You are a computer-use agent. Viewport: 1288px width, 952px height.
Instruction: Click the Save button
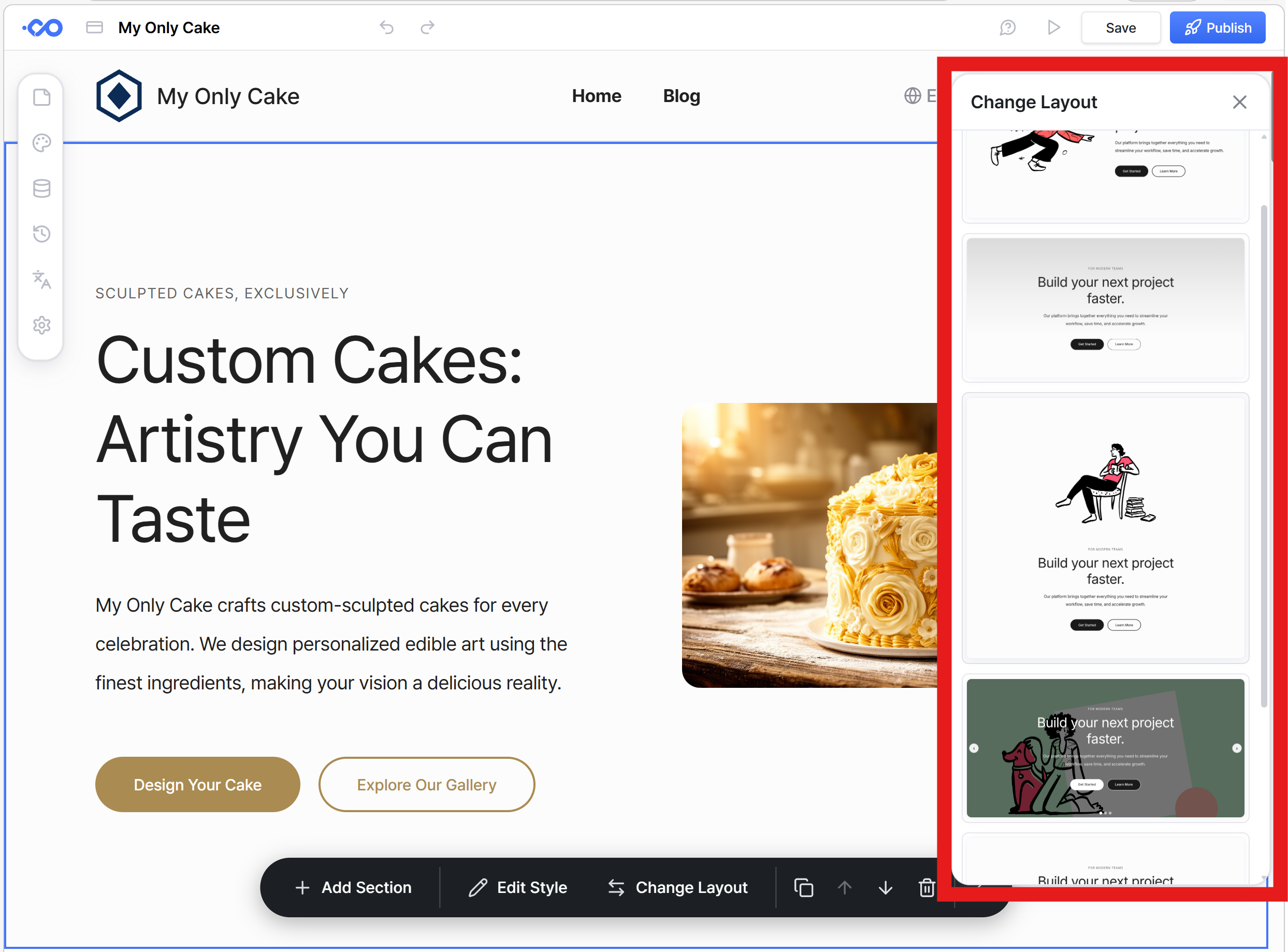coord(1120,27)
